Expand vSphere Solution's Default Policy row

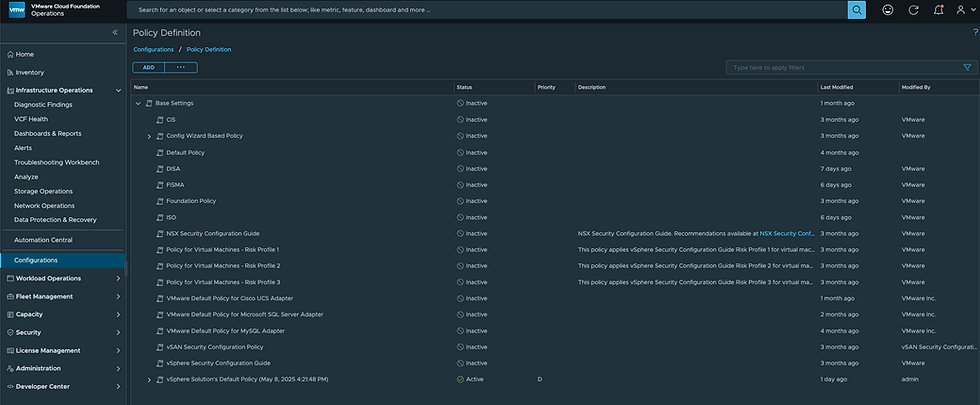[149, 380]
